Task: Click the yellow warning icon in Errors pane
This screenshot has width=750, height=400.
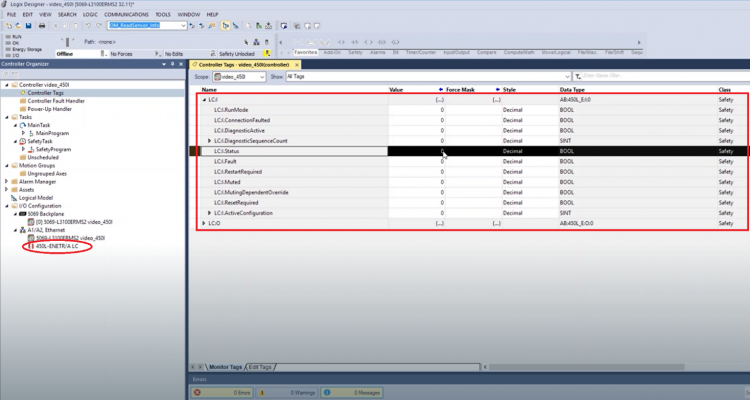Action: (x=262, y=392)
